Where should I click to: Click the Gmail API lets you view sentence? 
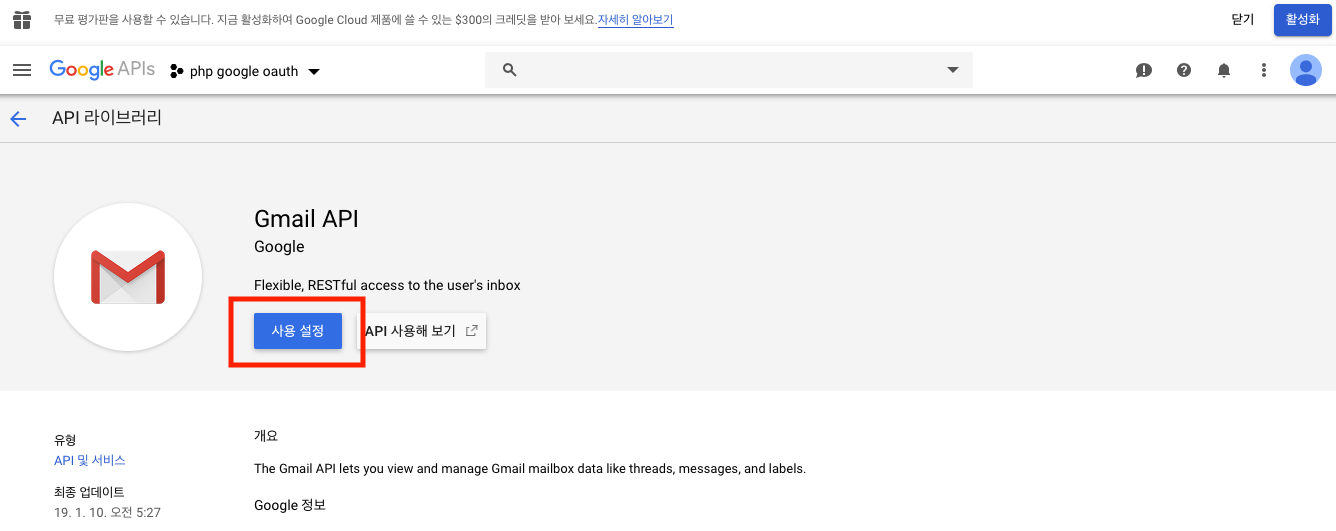click(x=530, y=468)
